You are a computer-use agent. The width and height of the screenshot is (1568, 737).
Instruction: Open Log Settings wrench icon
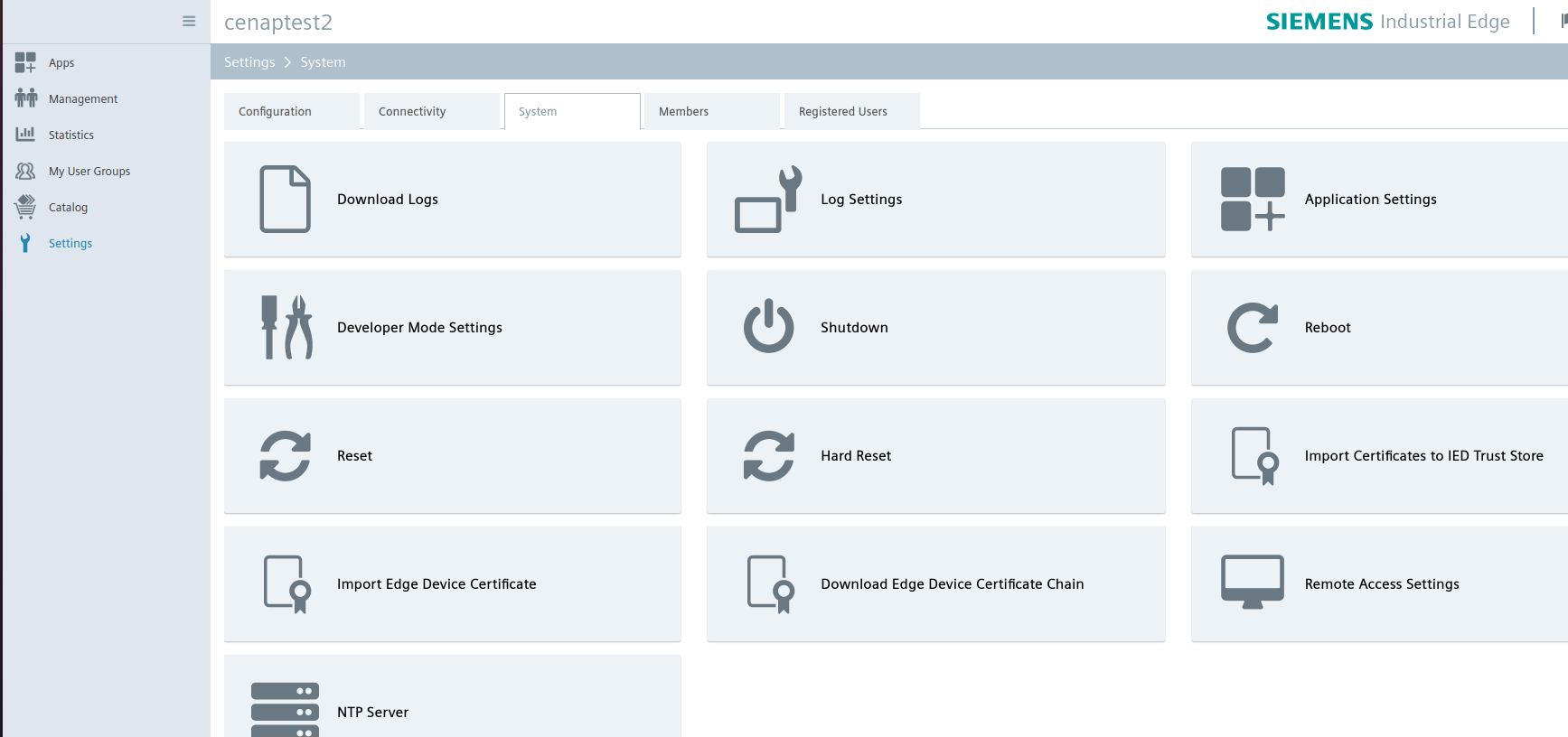click(x=768, y=200)
